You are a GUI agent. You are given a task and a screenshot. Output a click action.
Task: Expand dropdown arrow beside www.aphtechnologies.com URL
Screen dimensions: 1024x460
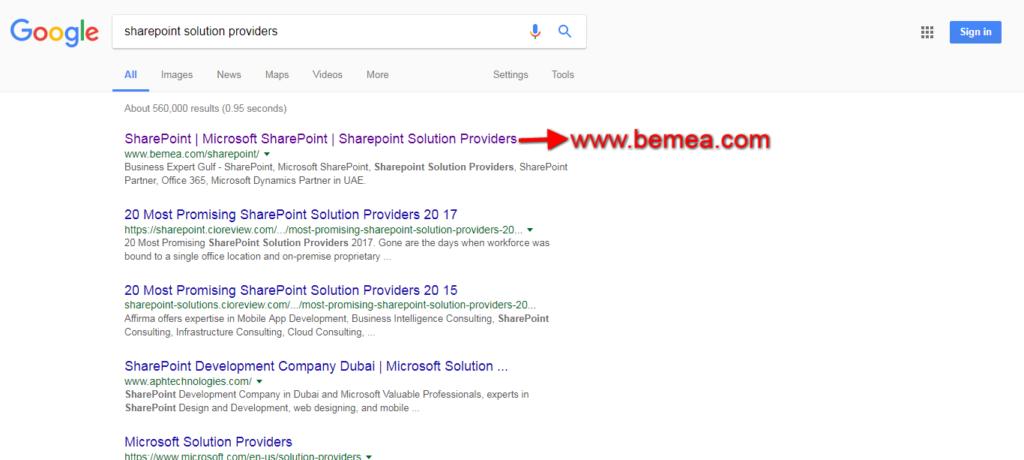[x=259, y=382]
